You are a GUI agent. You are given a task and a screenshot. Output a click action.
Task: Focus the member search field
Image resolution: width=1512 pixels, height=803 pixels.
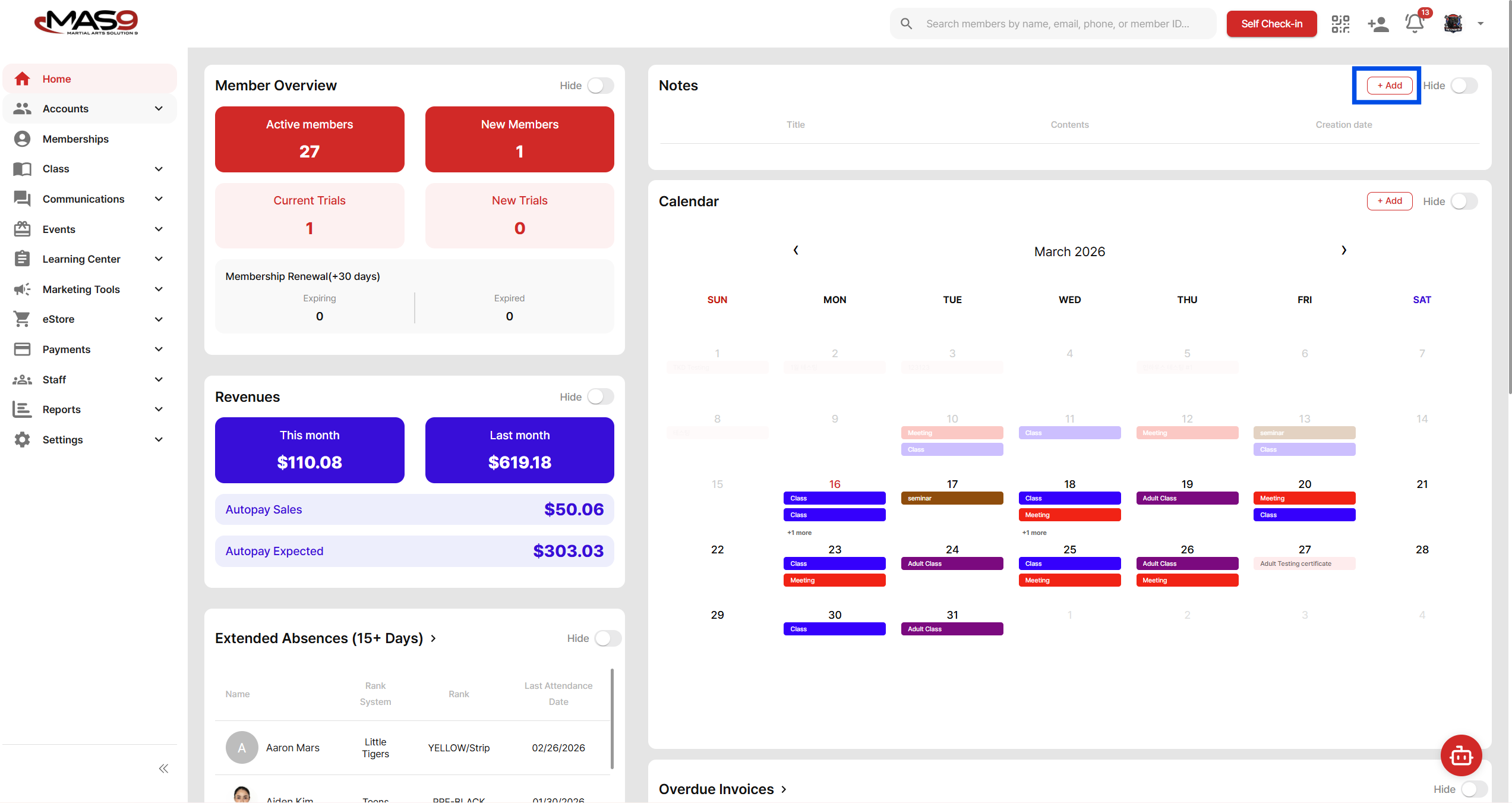1058,24
